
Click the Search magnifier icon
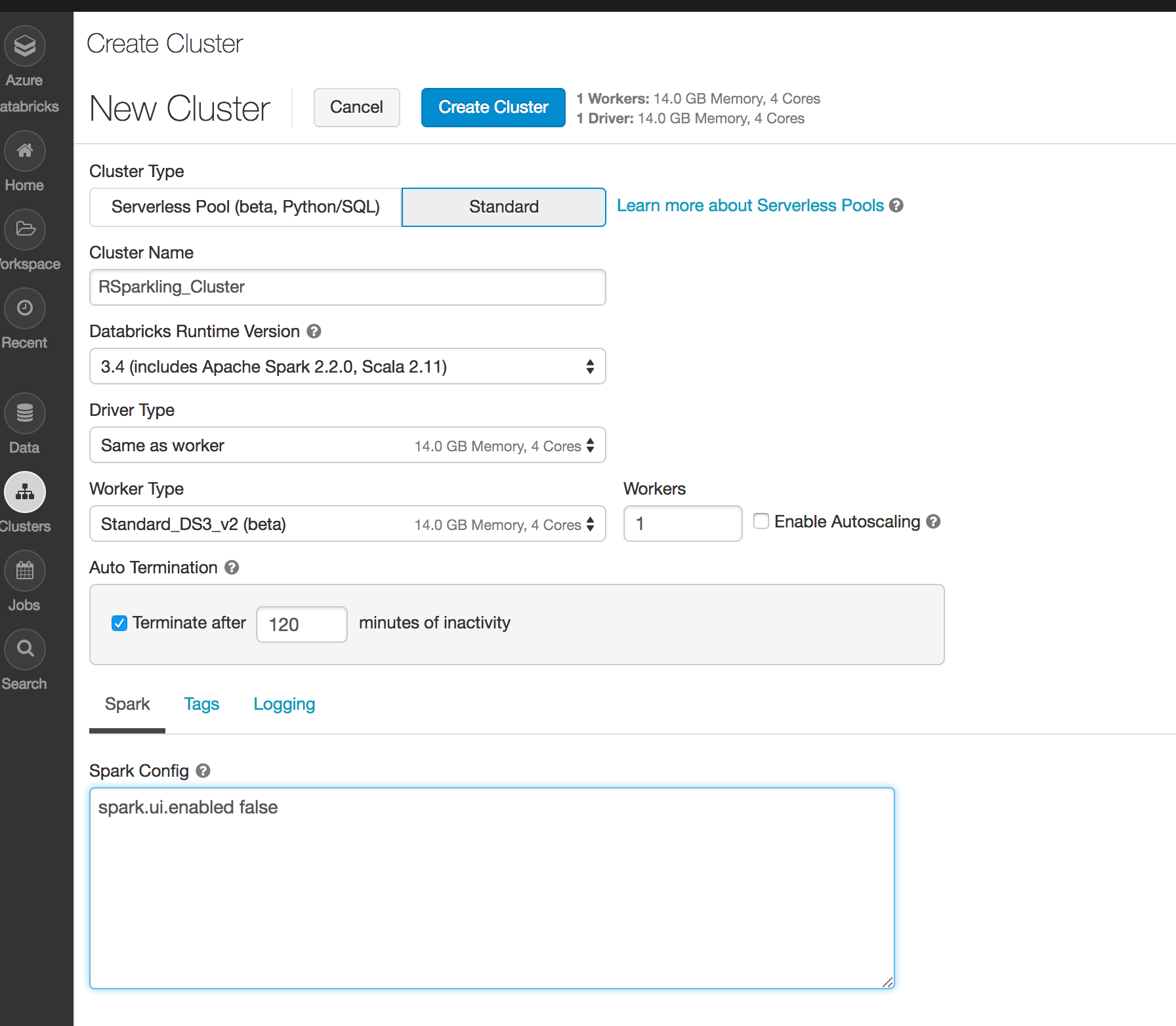coord(24,649)
